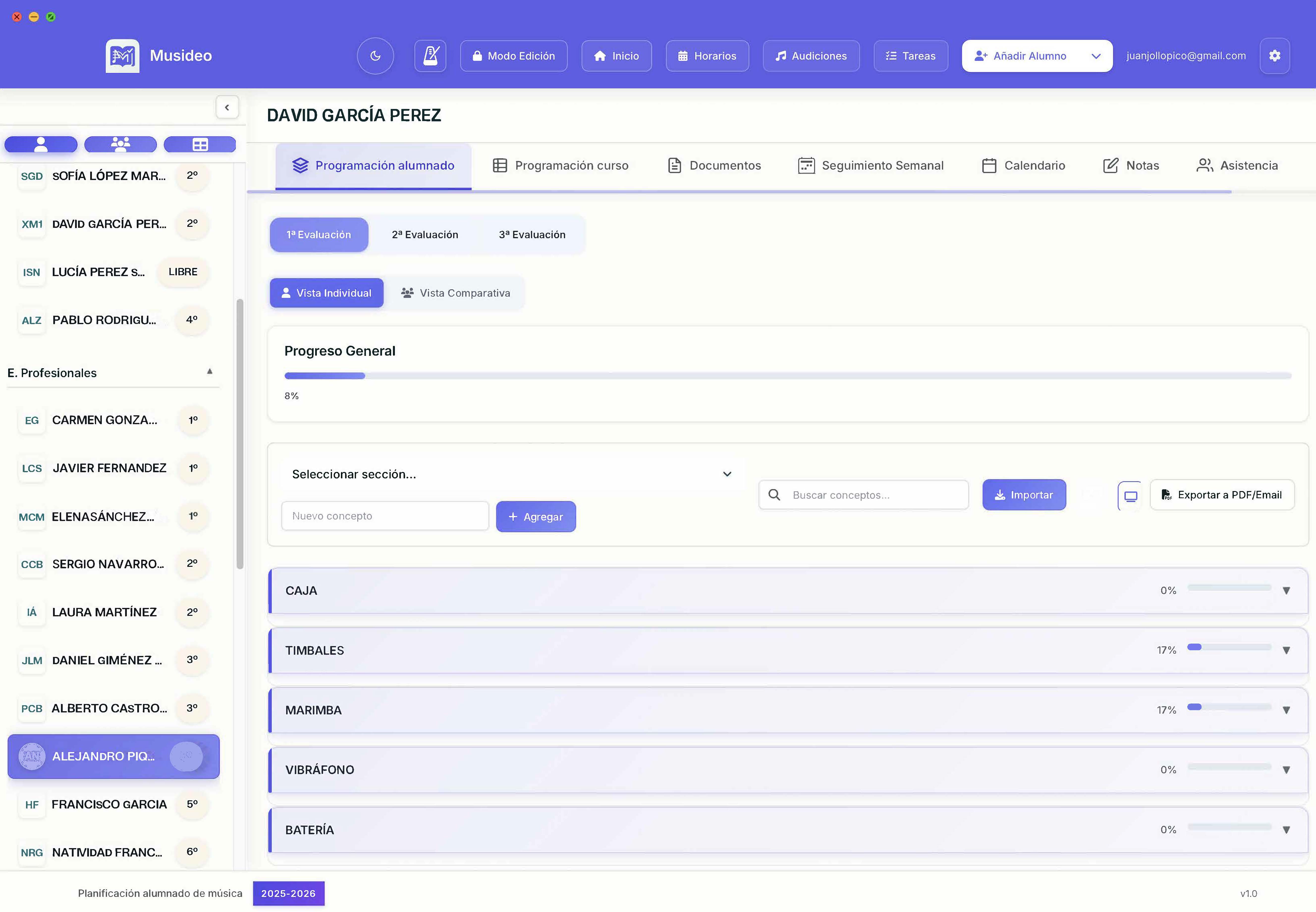Switch sidebar to groups view icon
Viewport: 1316px width, 912px height.
click(120, 145)
